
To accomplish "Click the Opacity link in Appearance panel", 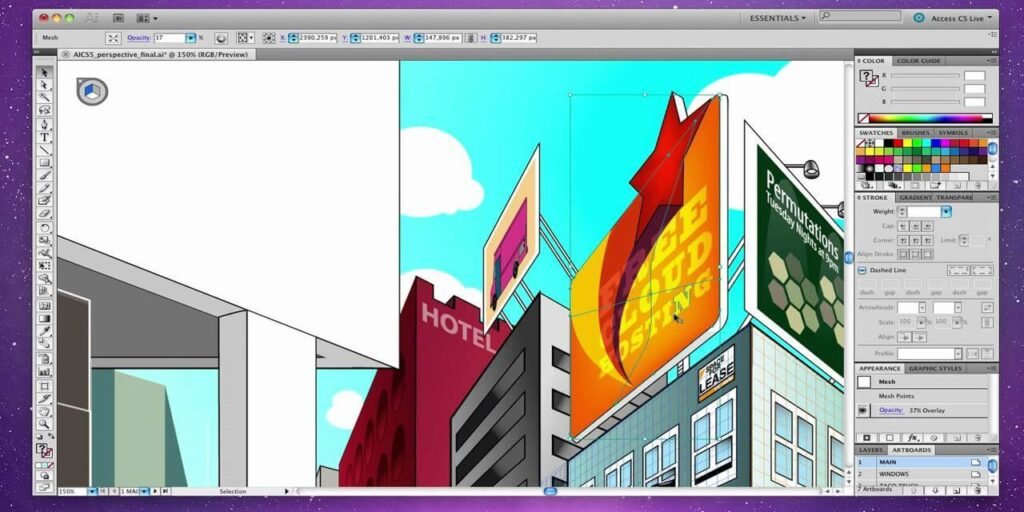I will [891, 410].
